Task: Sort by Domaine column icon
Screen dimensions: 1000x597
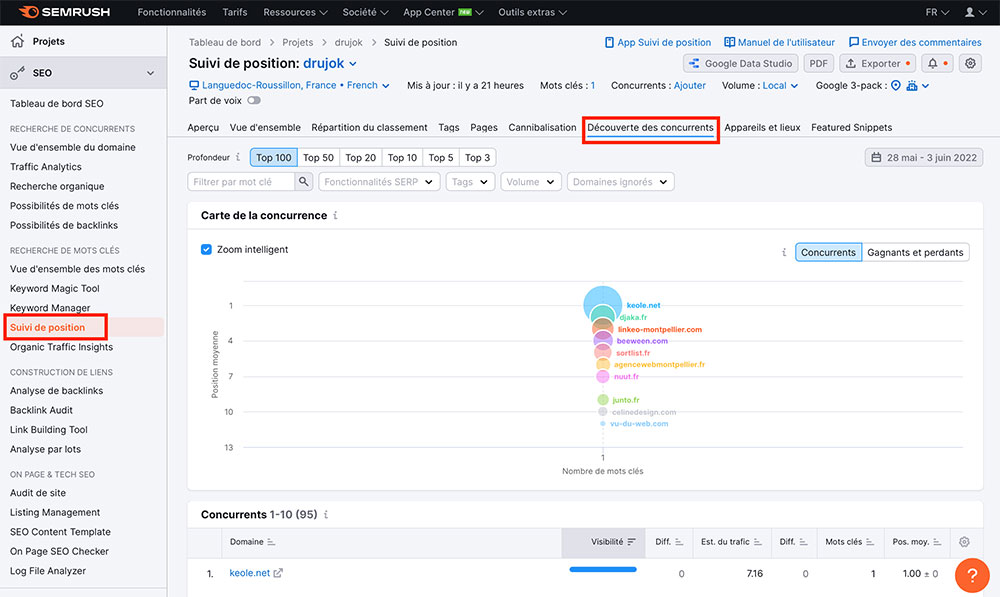Action: click(x=271, y=542)
